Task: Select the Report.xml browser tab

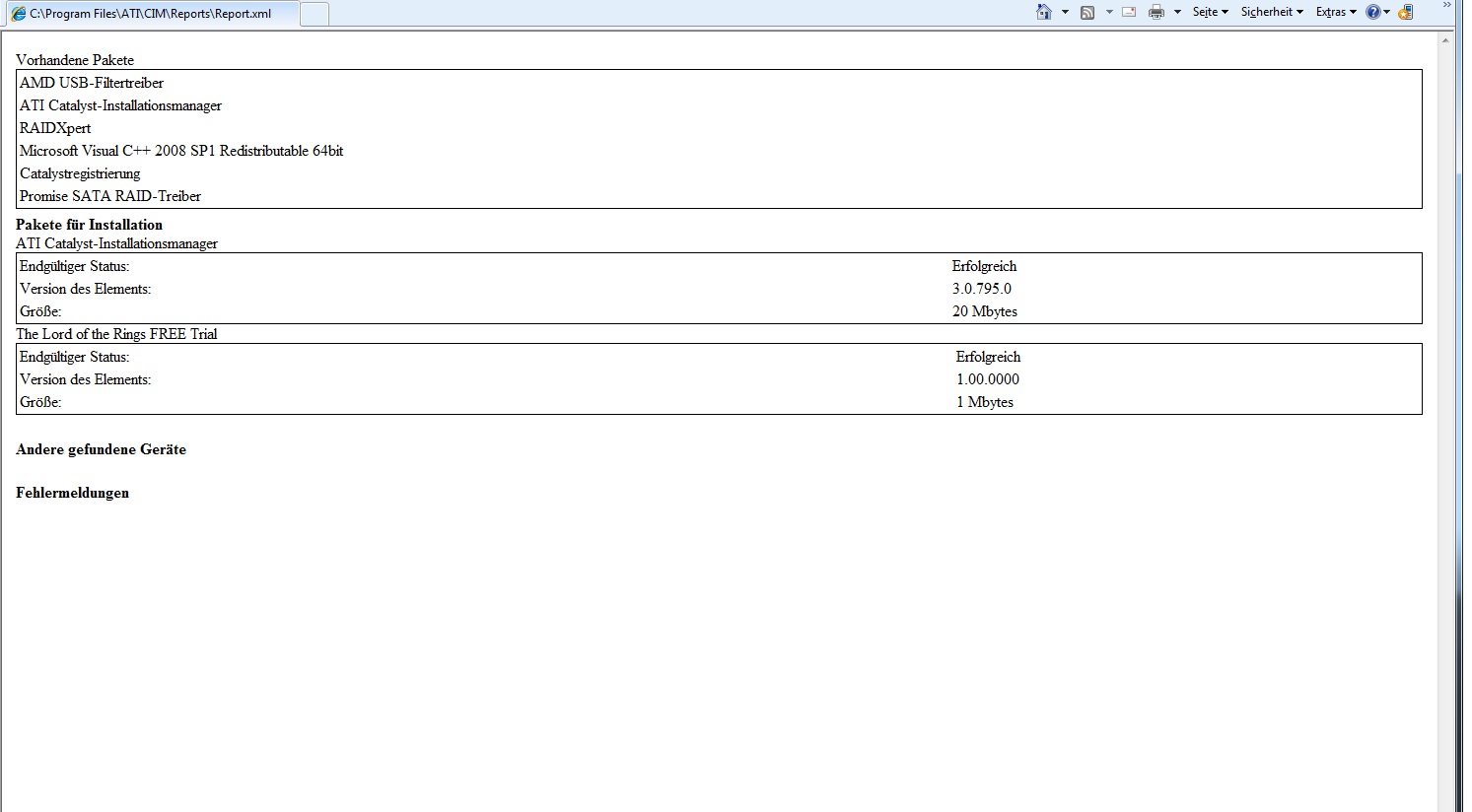Action: [152, 14]
